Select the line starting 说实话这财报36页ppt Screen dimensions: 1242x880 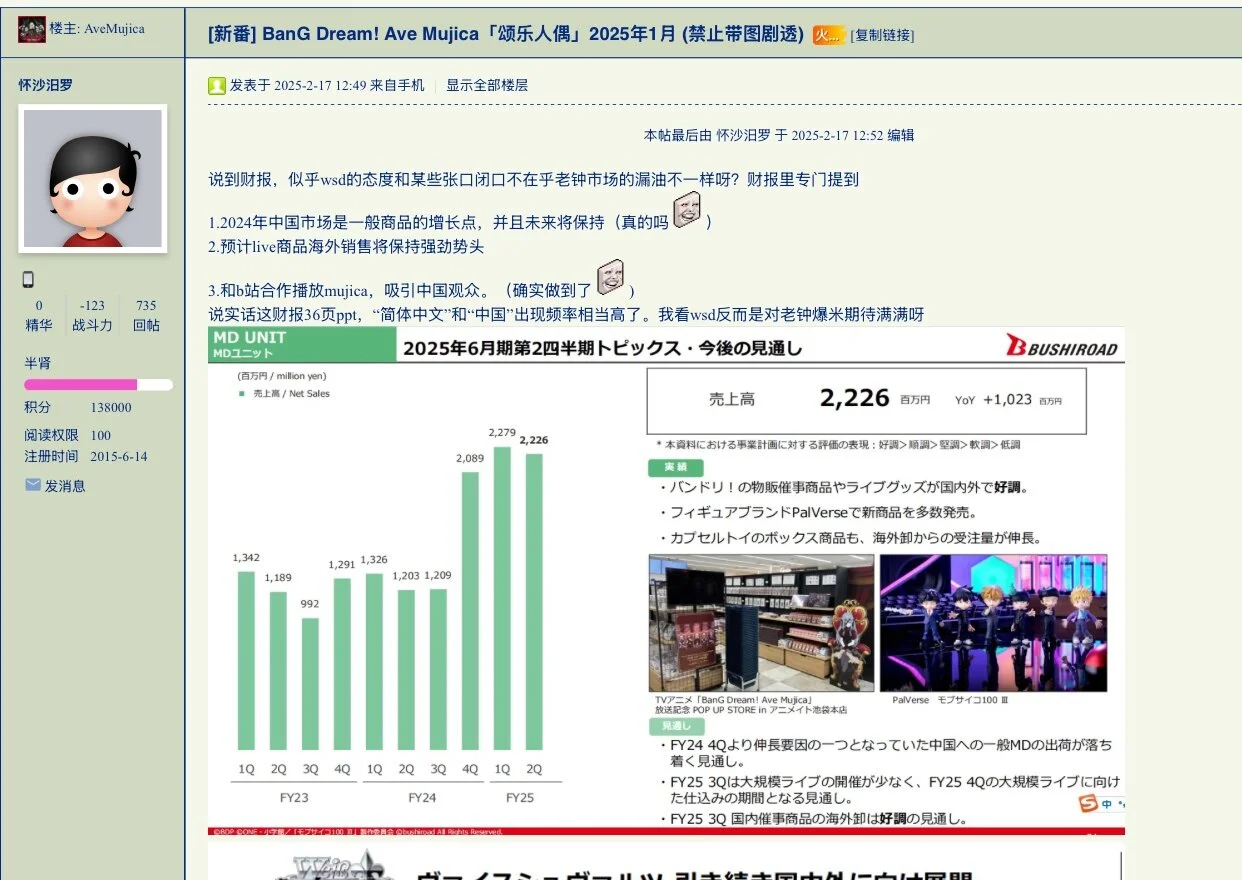[x=566, y=315]
